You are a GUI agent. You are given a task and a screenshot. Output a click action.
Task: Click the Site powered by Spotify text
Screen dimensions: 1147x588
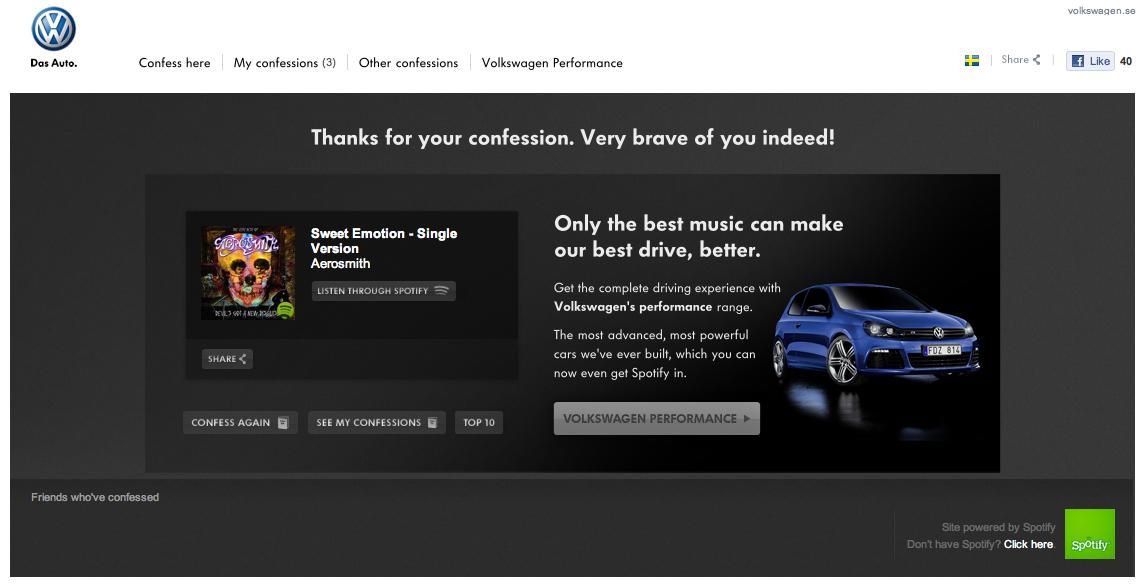click(x=999, y=527)
